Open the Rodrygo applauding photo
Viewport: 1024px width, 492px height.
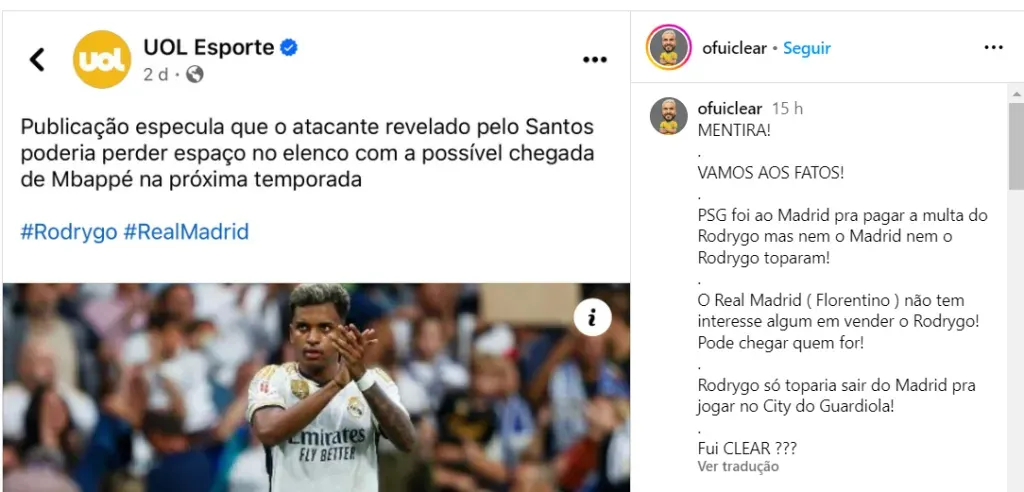point(316,387)
